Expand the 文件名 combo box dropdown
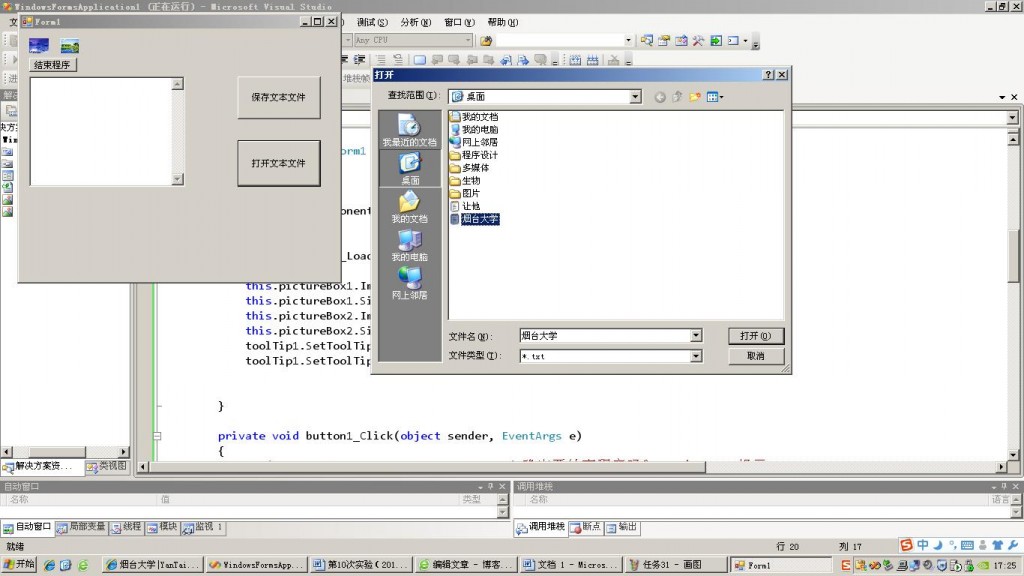This screenshot has height=576, width=1024. click(696, 336)
